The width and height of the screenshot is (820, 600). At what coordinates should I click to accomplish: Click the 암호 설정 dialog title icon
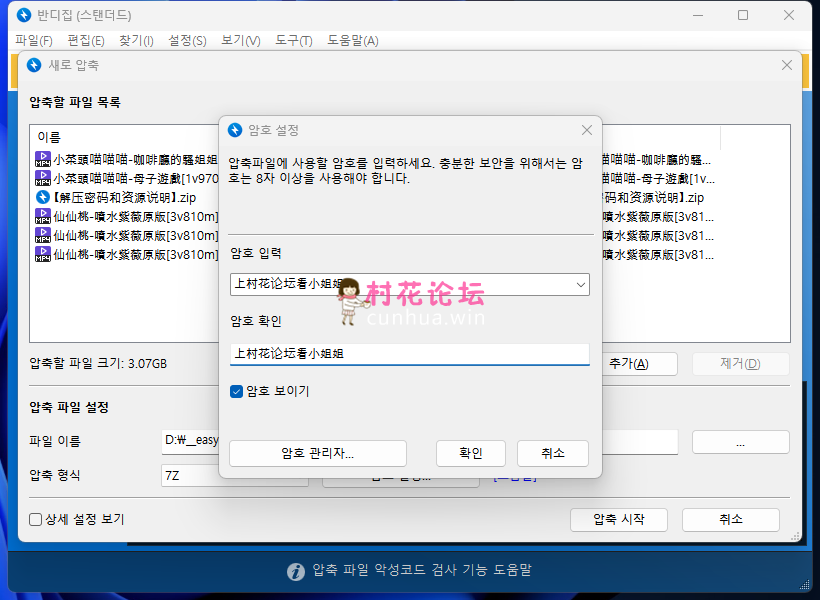[235, 130]
